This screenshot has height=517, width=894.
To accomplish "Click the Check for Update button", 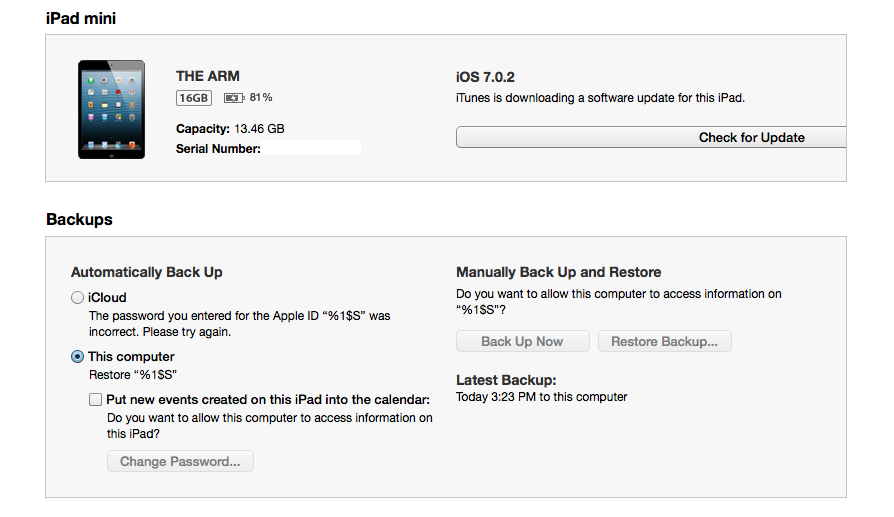I will (x=651, y=137).
